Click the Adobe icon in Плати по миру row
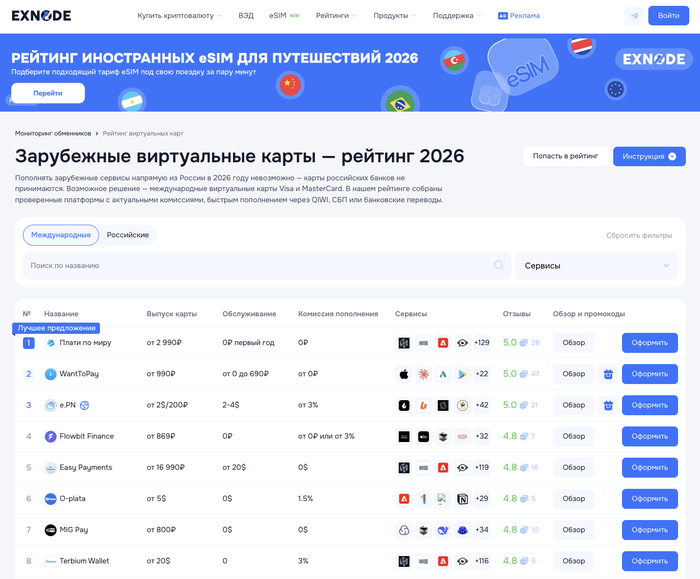The height and width of the screenshot is (579, 700). pos(443,343)
